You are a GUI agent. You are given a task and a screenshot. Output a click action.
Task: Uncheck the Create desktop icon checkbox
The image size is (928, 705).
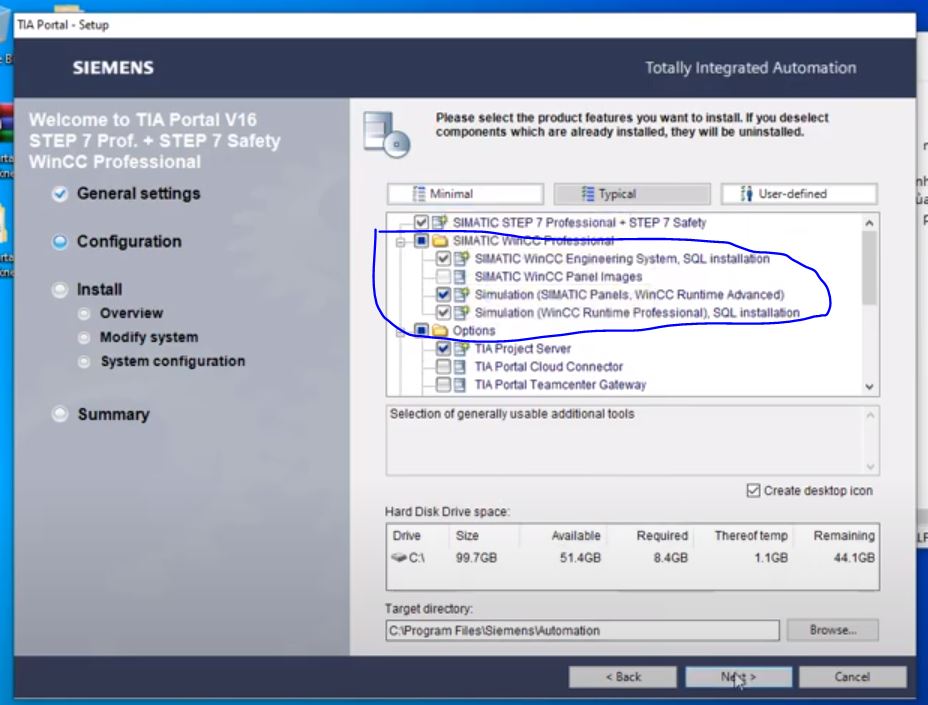(753, 491)
